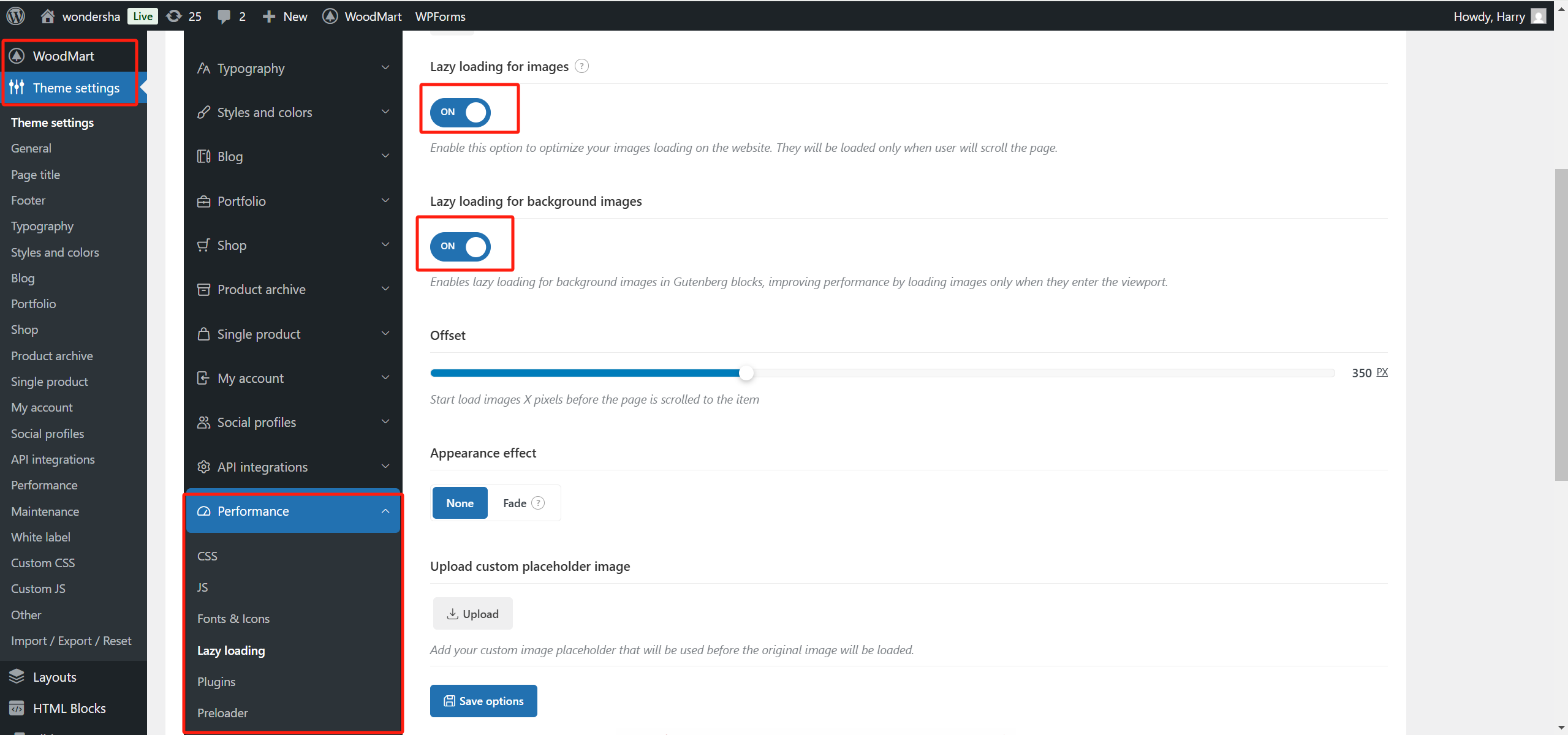Image resolution: width=1568 pixels, height=735 pixels.
Task: Open the Fonts & Icons subsection
Action: tap(233, 618)
